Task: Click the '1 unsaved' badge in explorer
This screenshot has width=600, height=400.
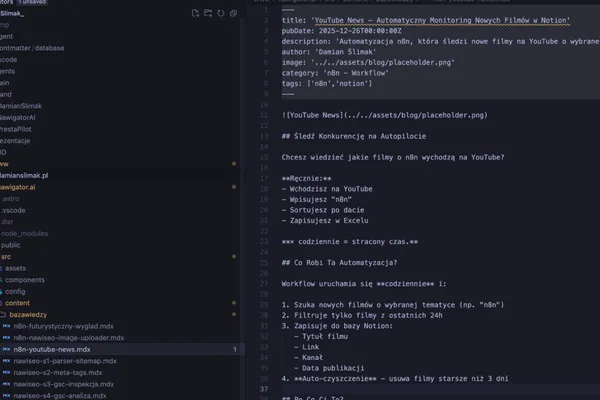Action: (x=32, y=2)
